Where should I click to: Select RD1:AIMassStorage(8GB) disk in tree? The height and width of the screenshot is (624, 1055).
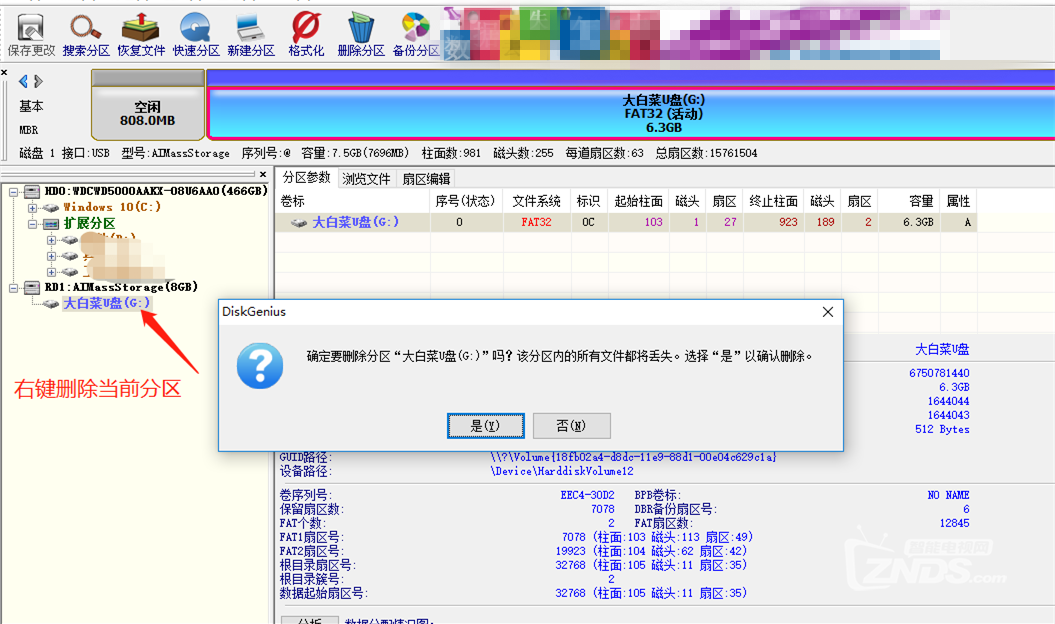pos(121,287)
